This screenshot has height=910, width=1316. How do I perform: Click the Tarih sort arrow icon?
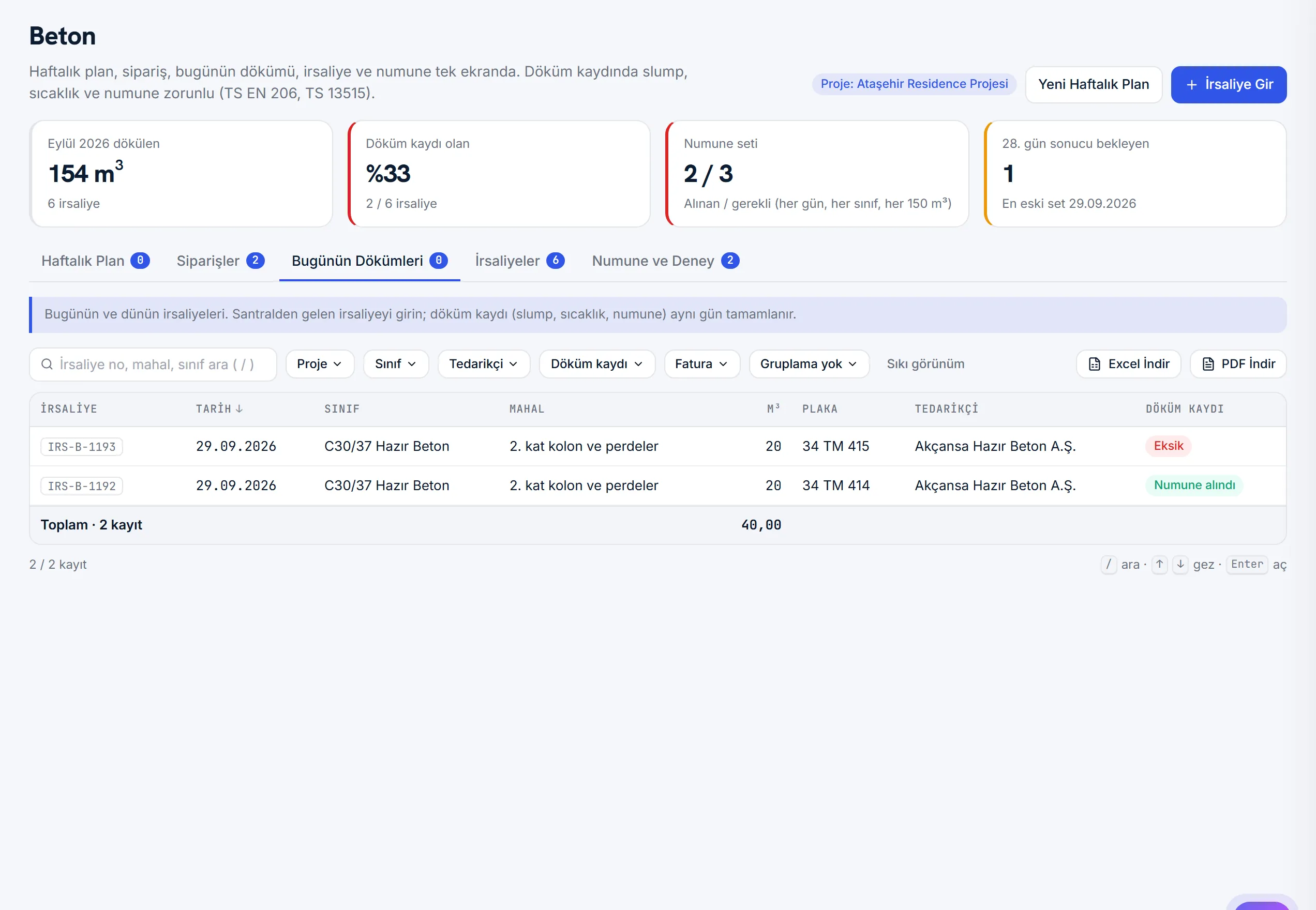(239, 408)
